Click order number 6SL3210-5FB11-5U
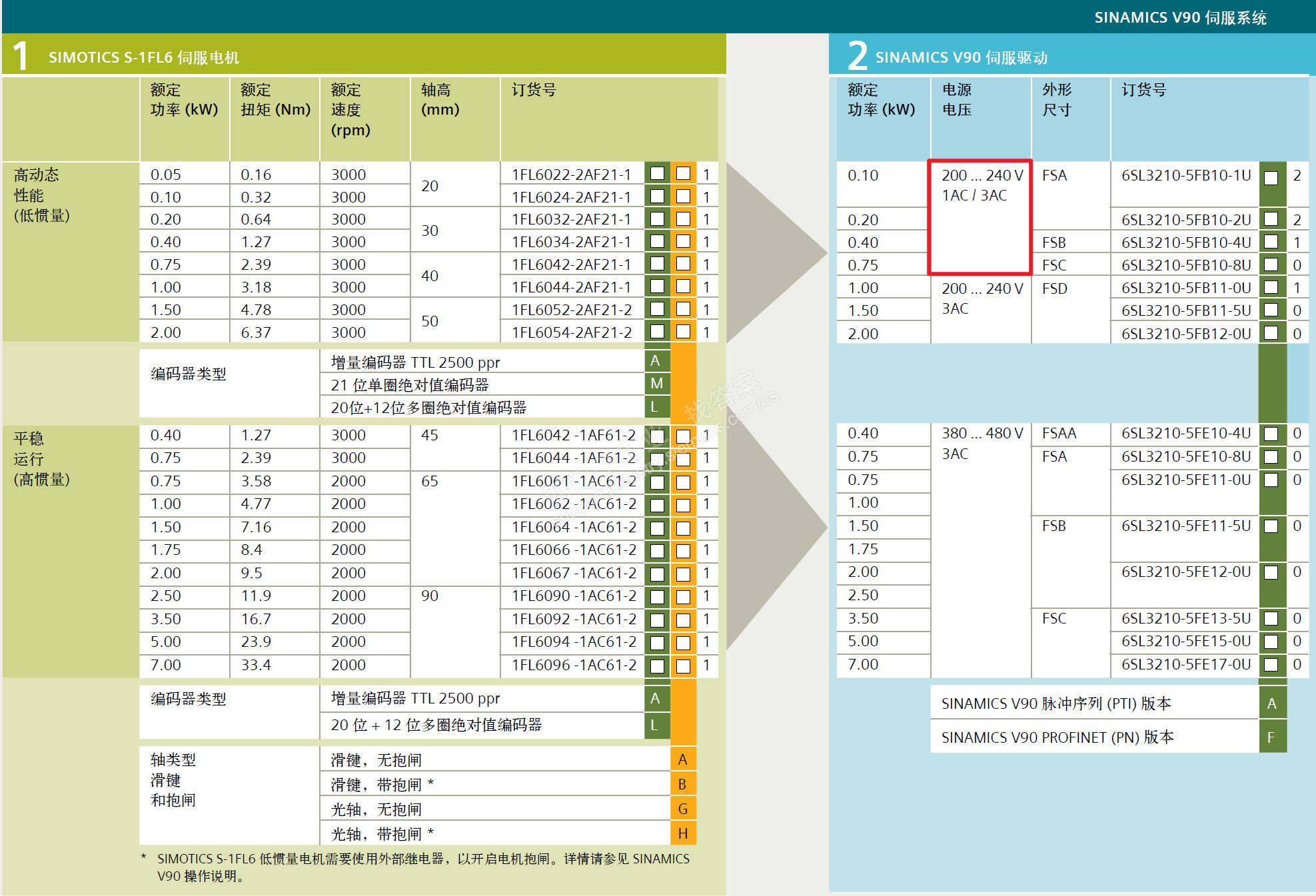 click(1185, 310)
